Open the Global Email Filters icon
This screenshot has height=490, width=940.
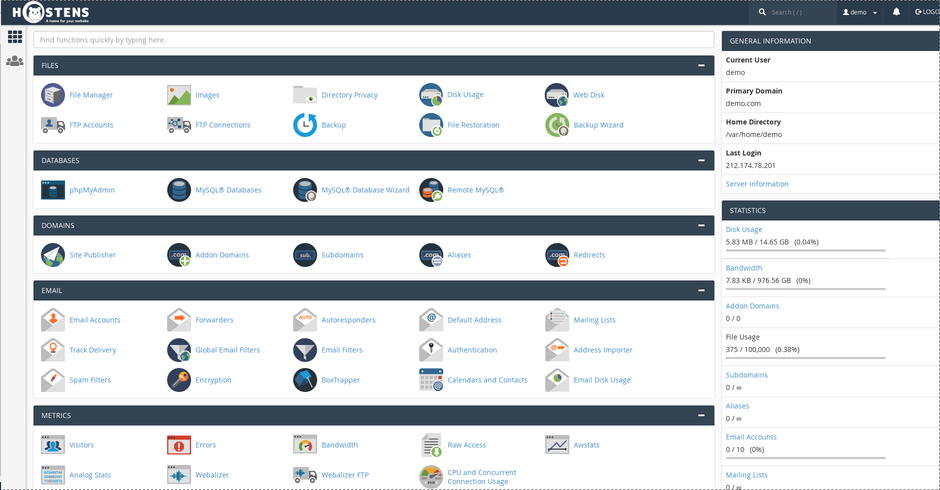click(x=179, y=350)
